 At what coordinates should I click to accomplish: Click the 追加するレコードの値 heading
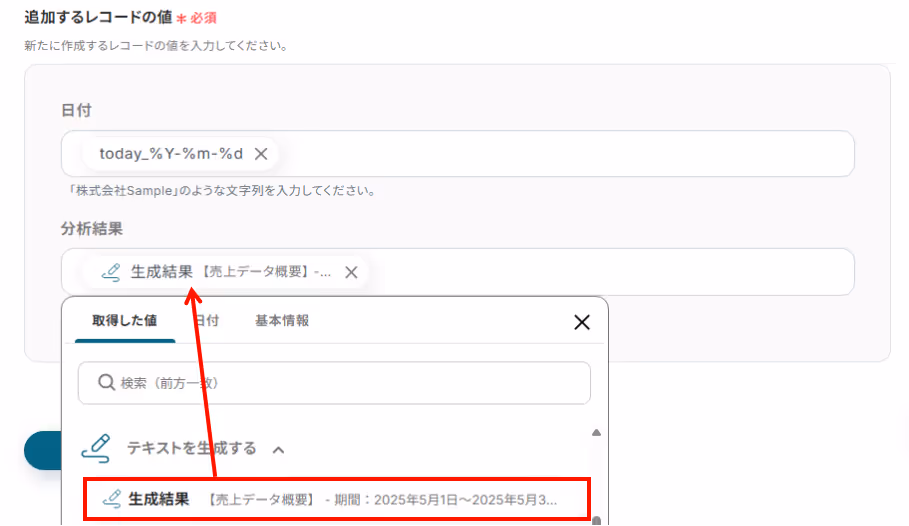(x=99, y=17)
